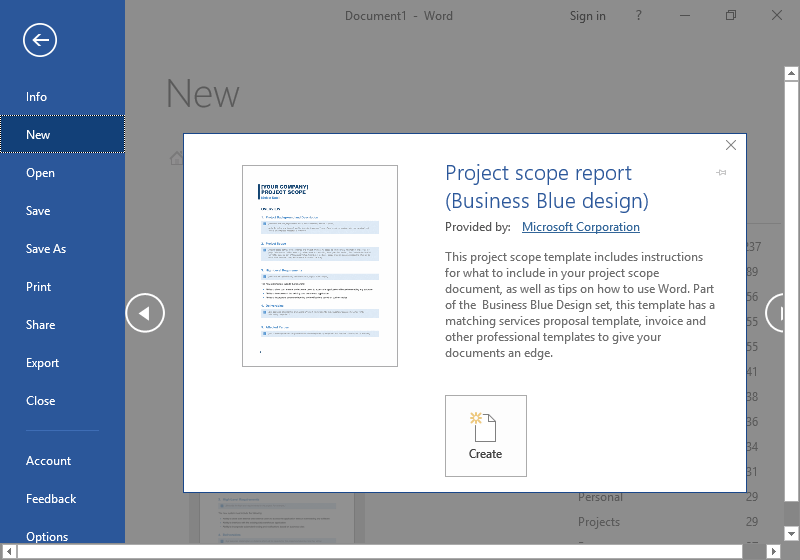Screen dimensions: 800x560
Task: Open the Feedback page
Action: [x=62, y=498]
